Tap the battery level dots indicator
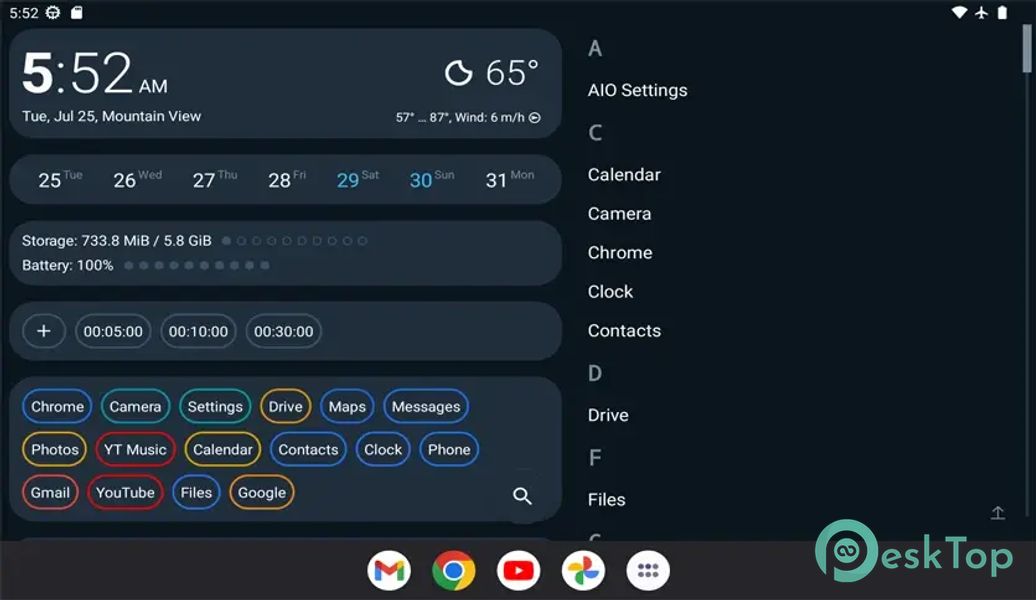 [196, 266]
